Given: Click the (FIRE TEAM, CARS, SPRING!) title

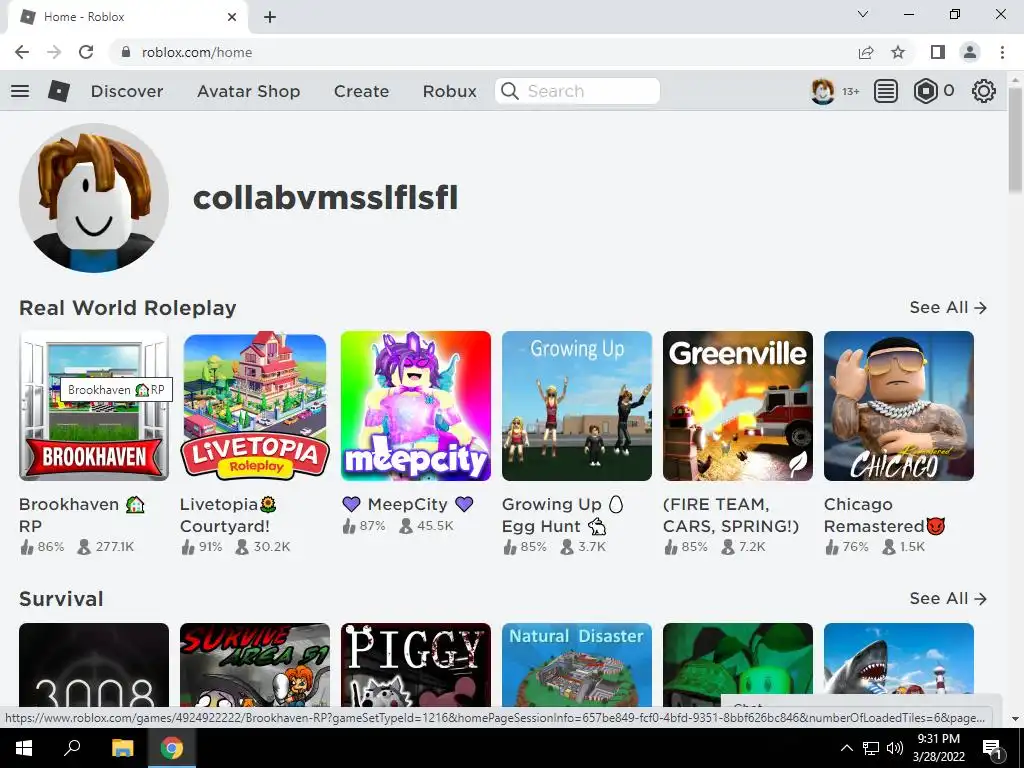Looking at the screenshot, I should pyautogui.click(x=731, y=515).
